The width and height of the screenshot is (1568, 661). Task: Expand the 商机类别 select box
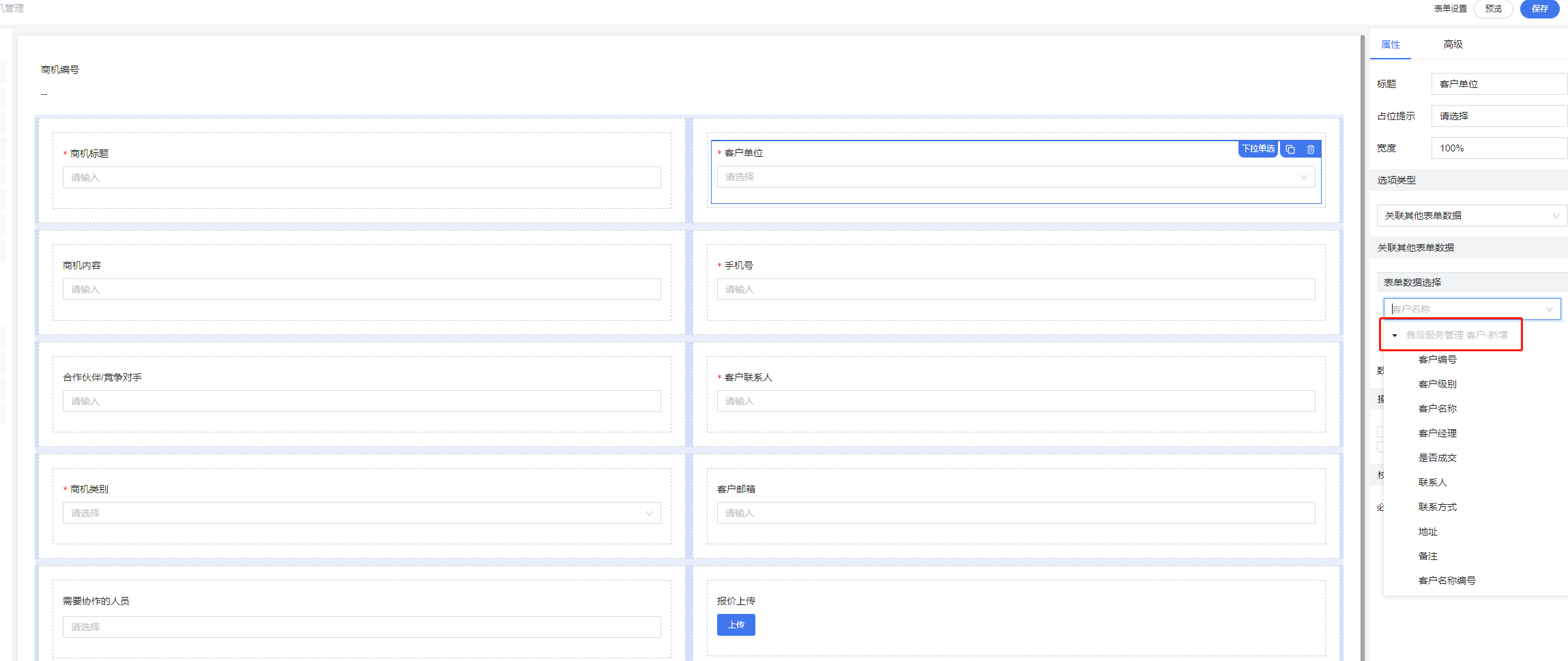click(362, 513)
